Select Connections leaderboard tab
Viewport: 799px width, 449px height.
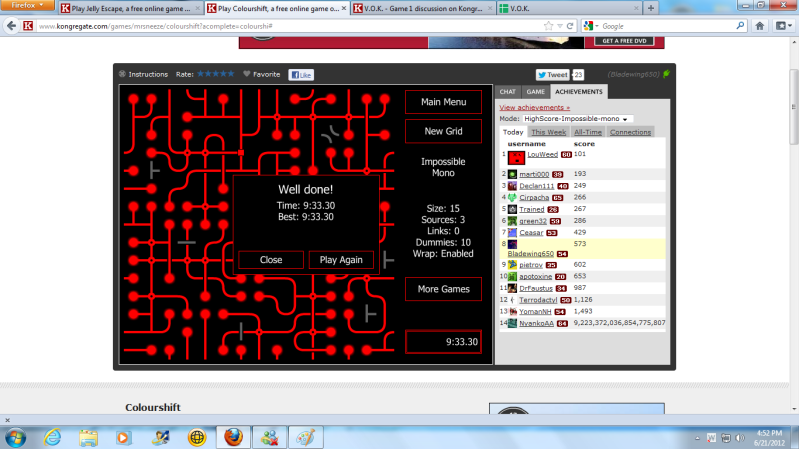click(630, 132)
